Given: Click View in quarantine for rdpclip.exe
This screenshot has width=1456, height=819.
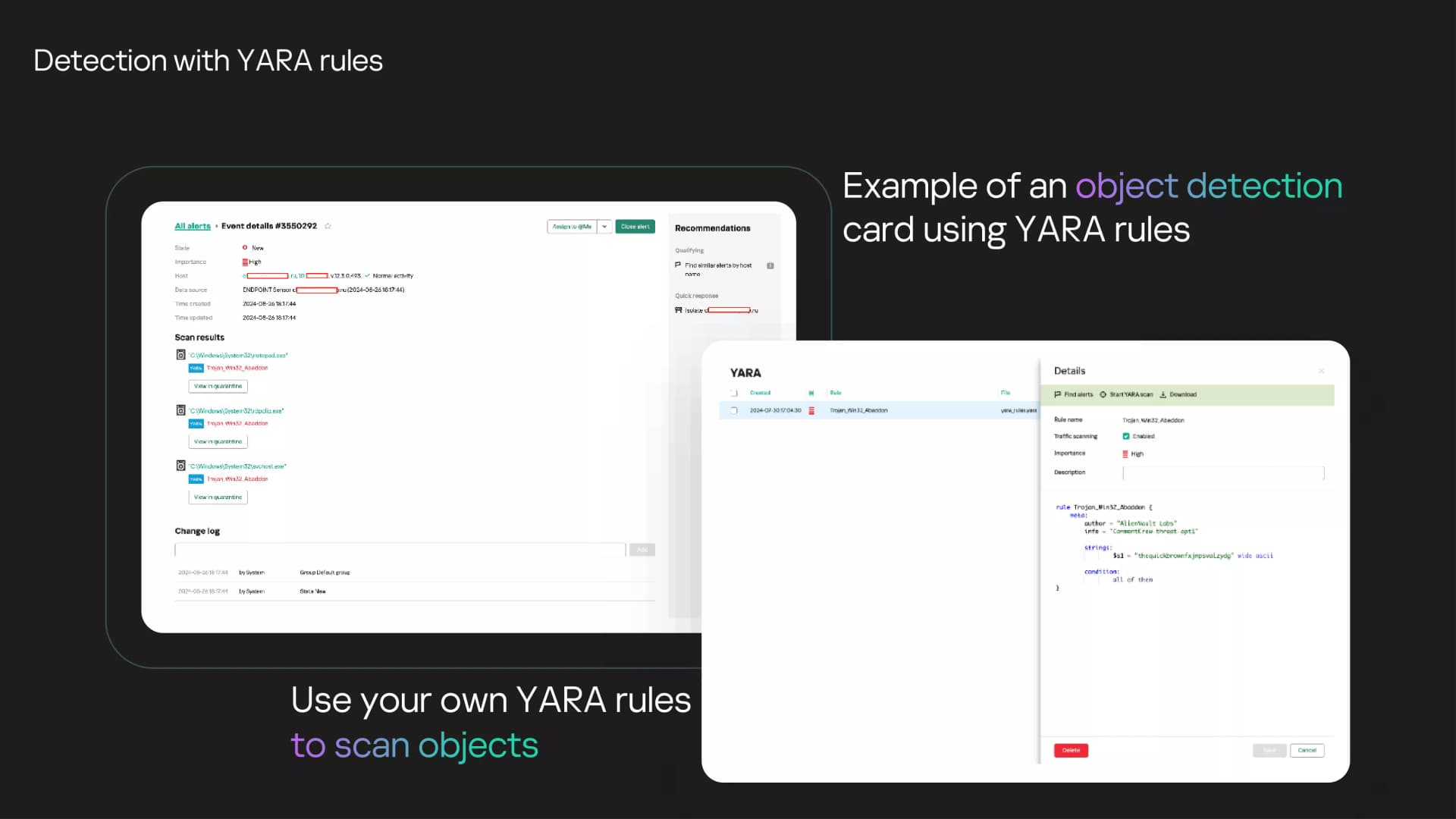Looking at the screenshot, I should [x=218, y=441].
